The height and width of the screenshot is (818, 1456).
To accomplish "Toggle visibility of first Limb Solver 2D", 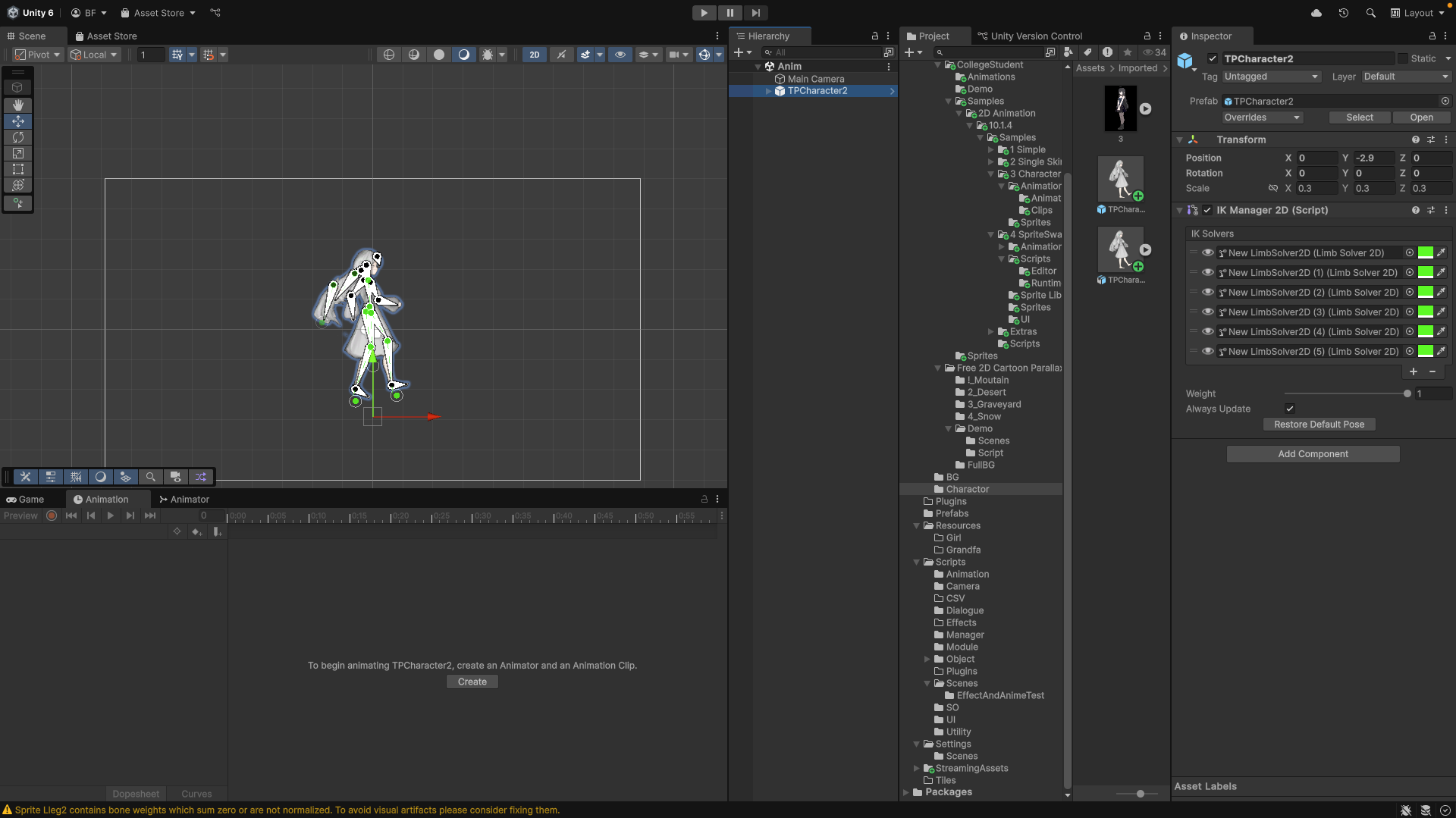I will coord(1208,253).
